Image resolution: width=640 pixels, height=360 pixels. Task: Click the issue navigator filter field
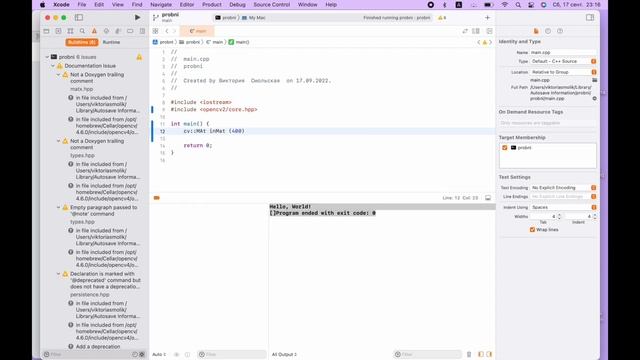[88, 354]
